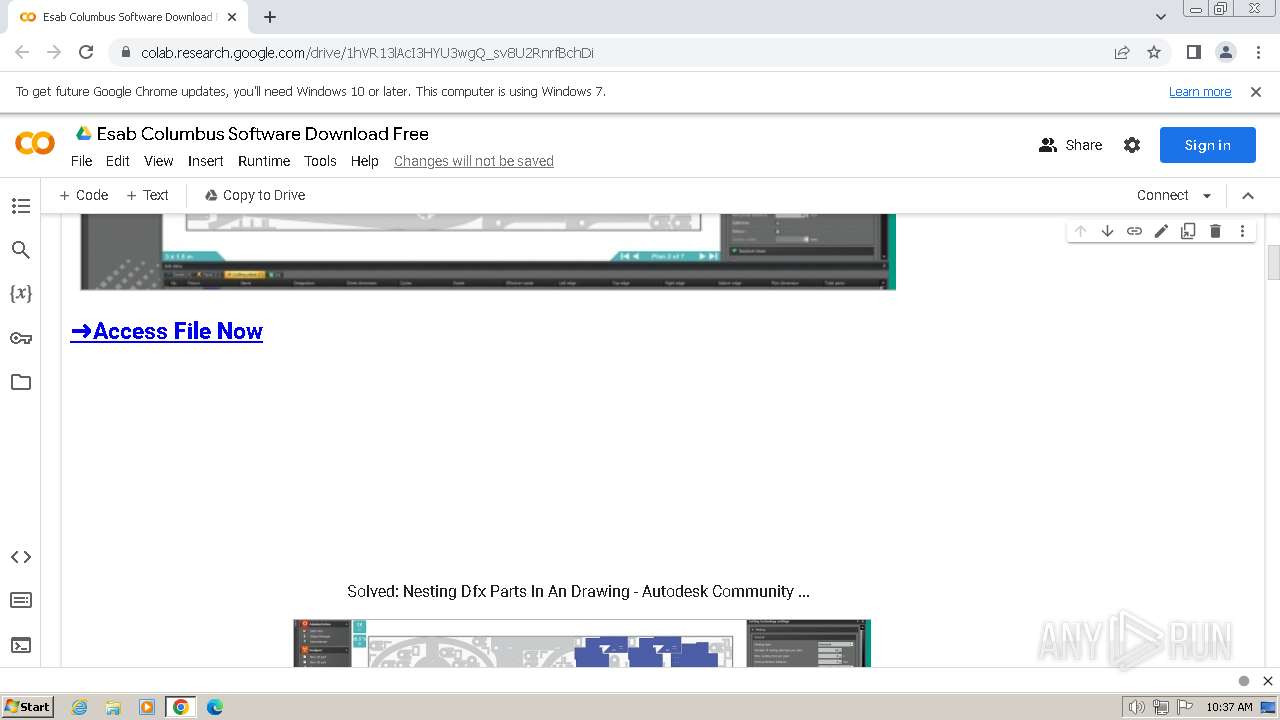Click the upper nesting screenshot image
1280x720 pixels.
click(488, 252)
